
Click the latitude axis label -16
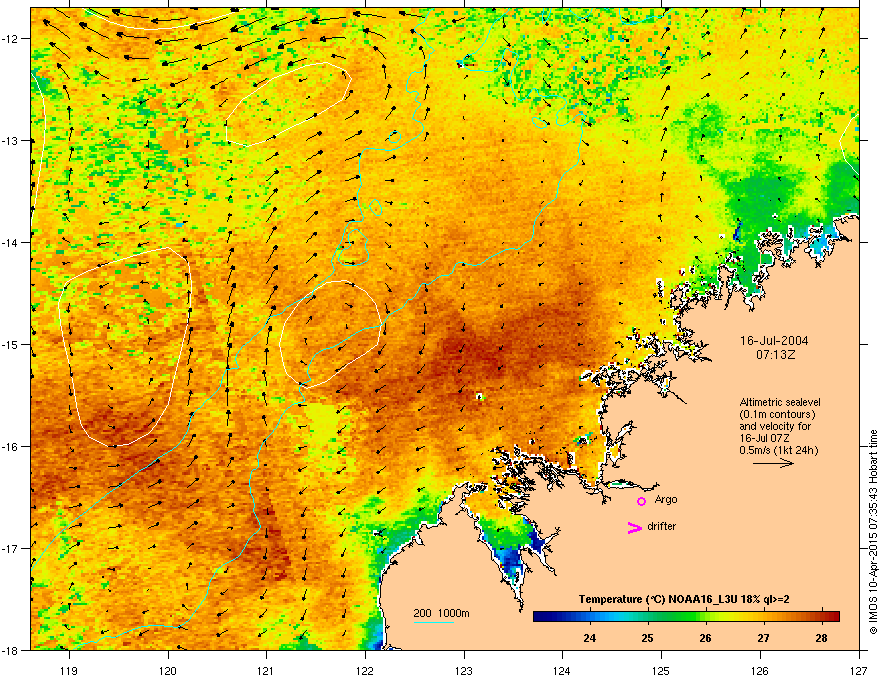[x=11, y=447]
